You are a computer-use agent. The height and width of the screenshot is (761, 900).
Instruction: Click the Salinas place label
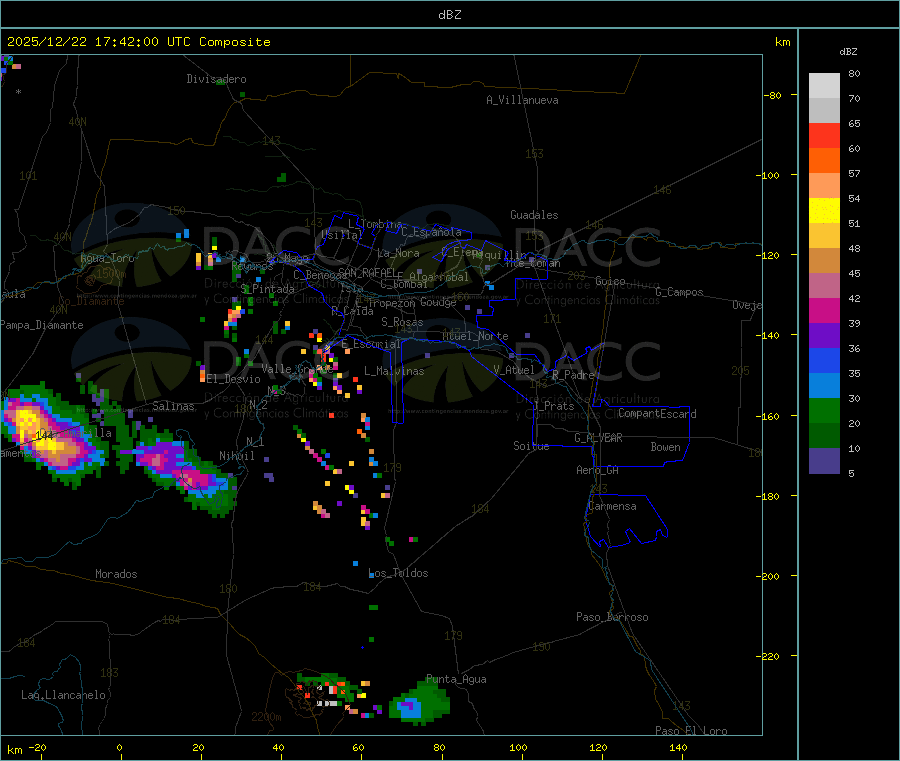[x=173, y=406]
